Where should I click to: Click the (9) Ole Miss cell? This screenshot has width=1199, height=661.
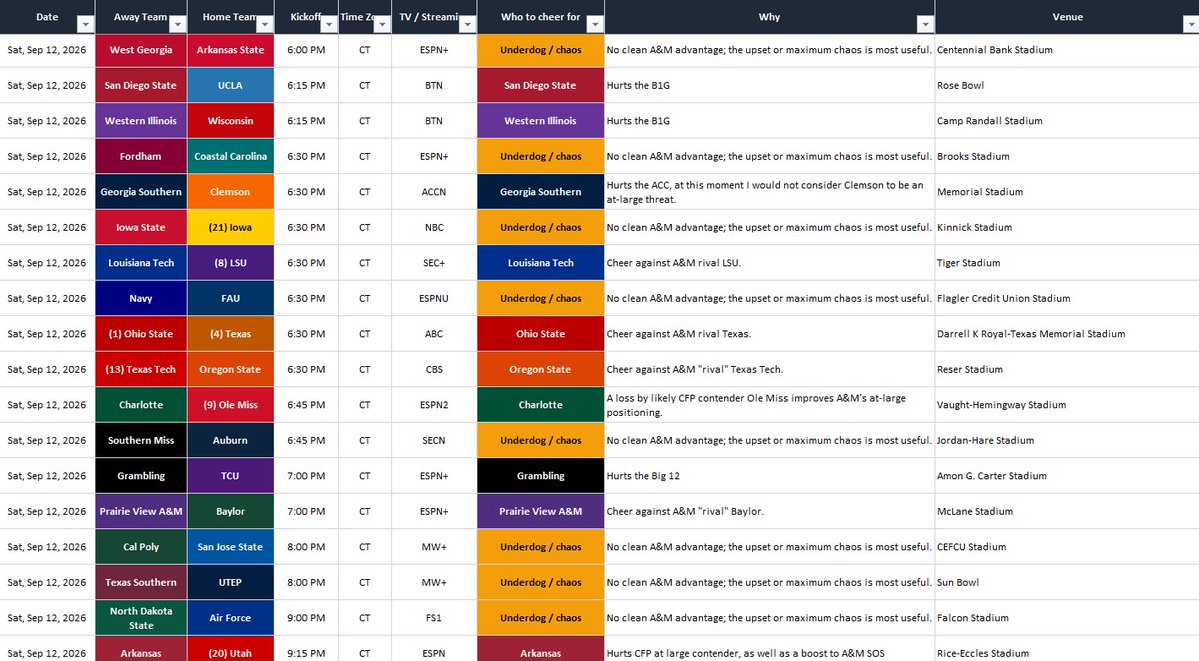point(230,405)
